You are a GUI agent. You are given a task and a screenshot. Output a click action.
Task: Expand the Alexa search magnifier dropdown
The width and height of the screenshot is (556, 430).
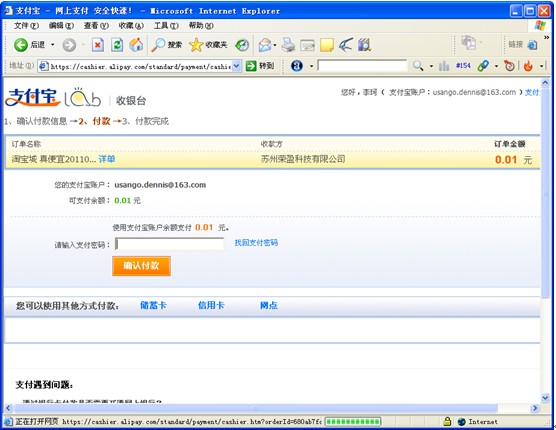point(431,66)
